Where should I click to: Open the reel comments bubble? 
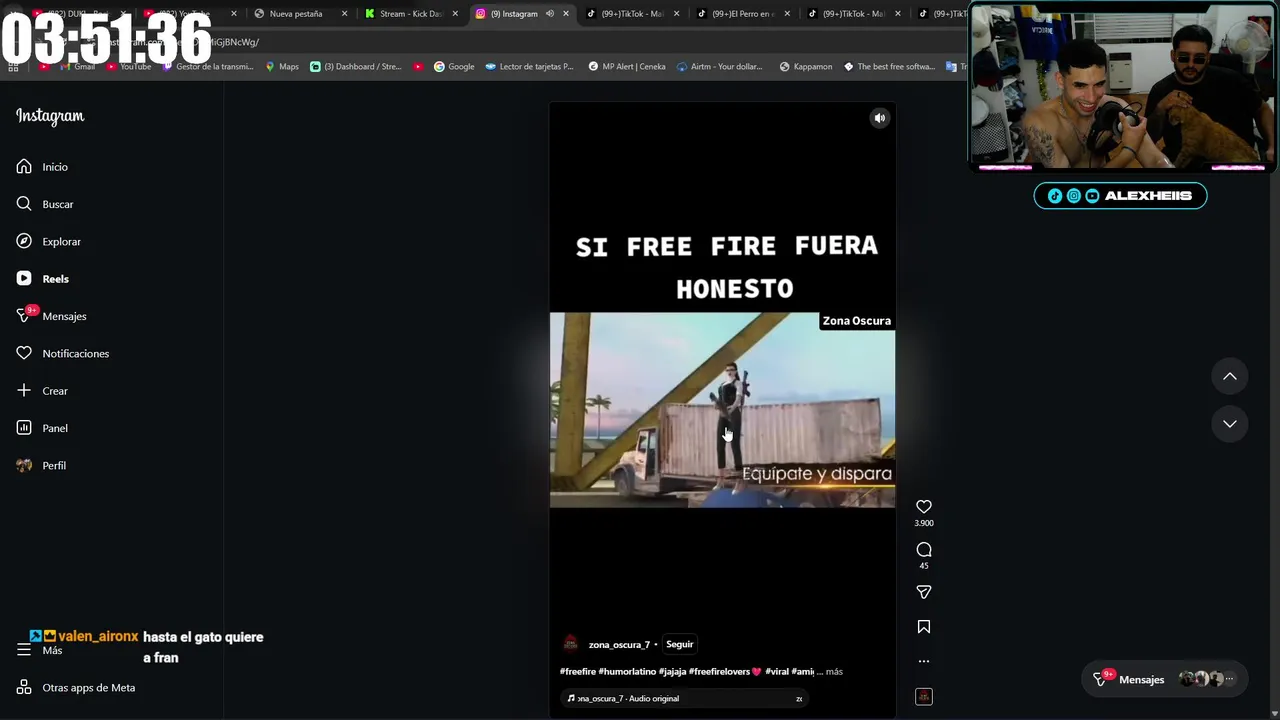(x=924, y=550)
